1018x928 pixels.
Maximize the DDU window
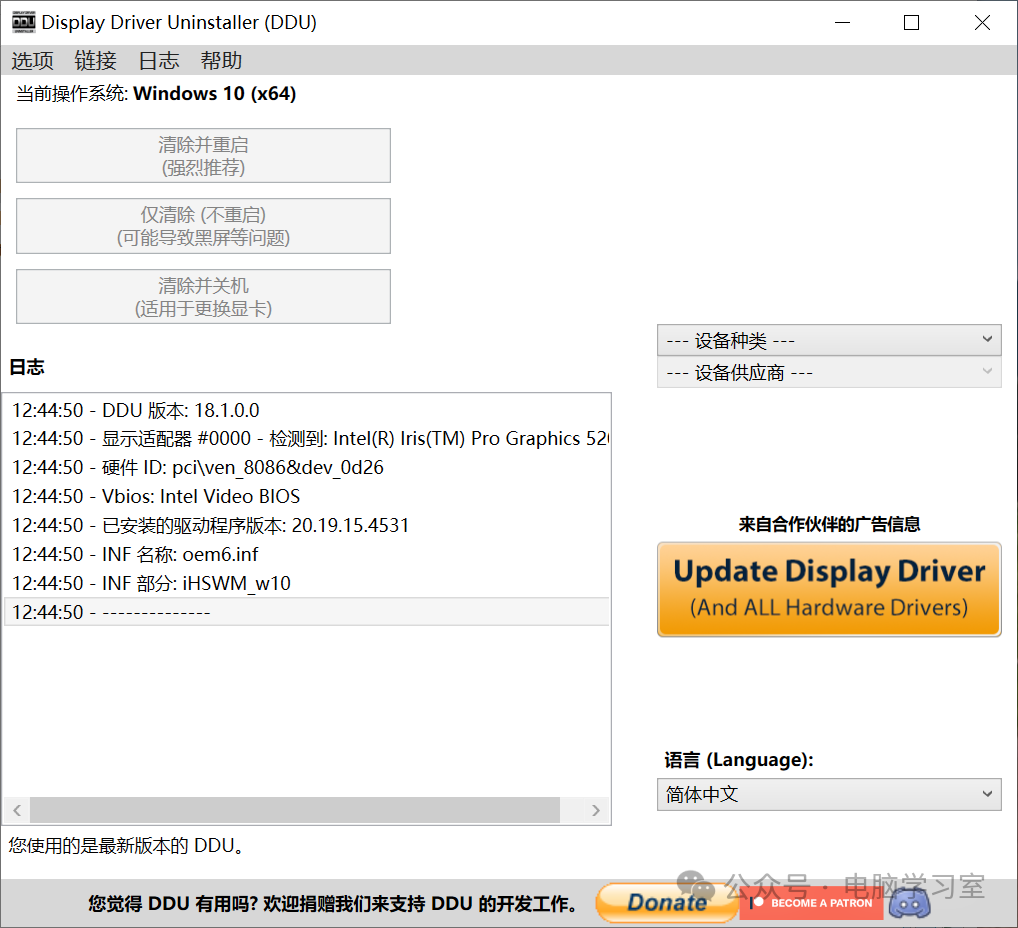click(912, 23)
